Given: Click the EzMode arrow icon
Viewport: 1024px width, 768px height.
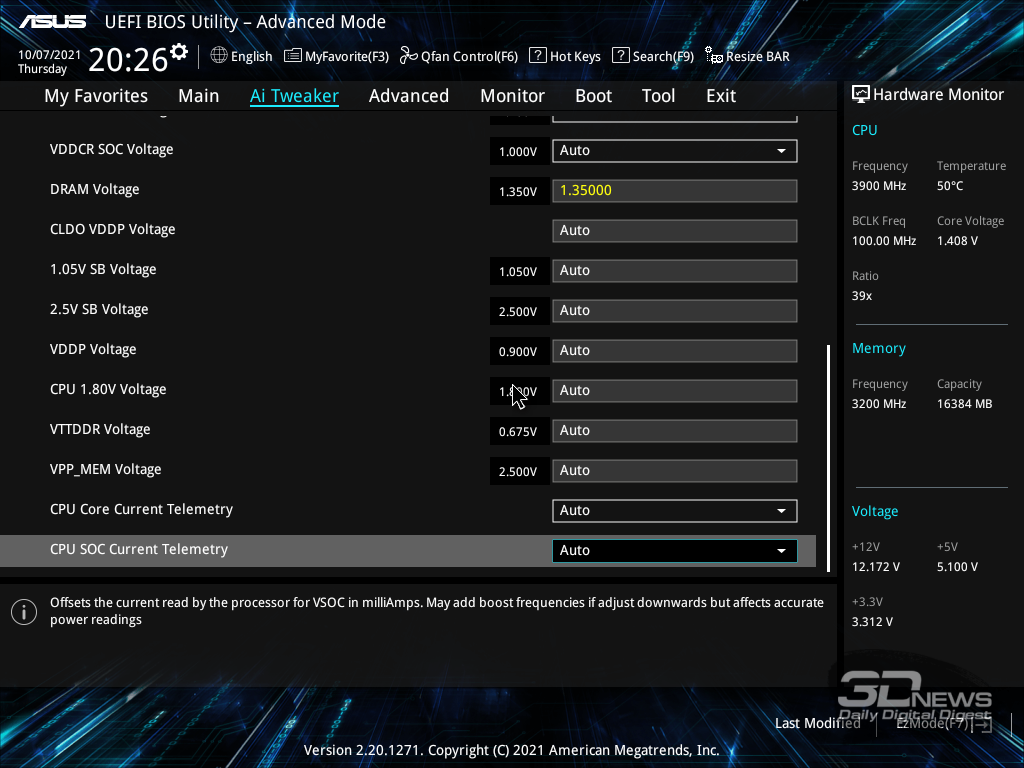Looking at the screenshot, I should tap(982, 724).
